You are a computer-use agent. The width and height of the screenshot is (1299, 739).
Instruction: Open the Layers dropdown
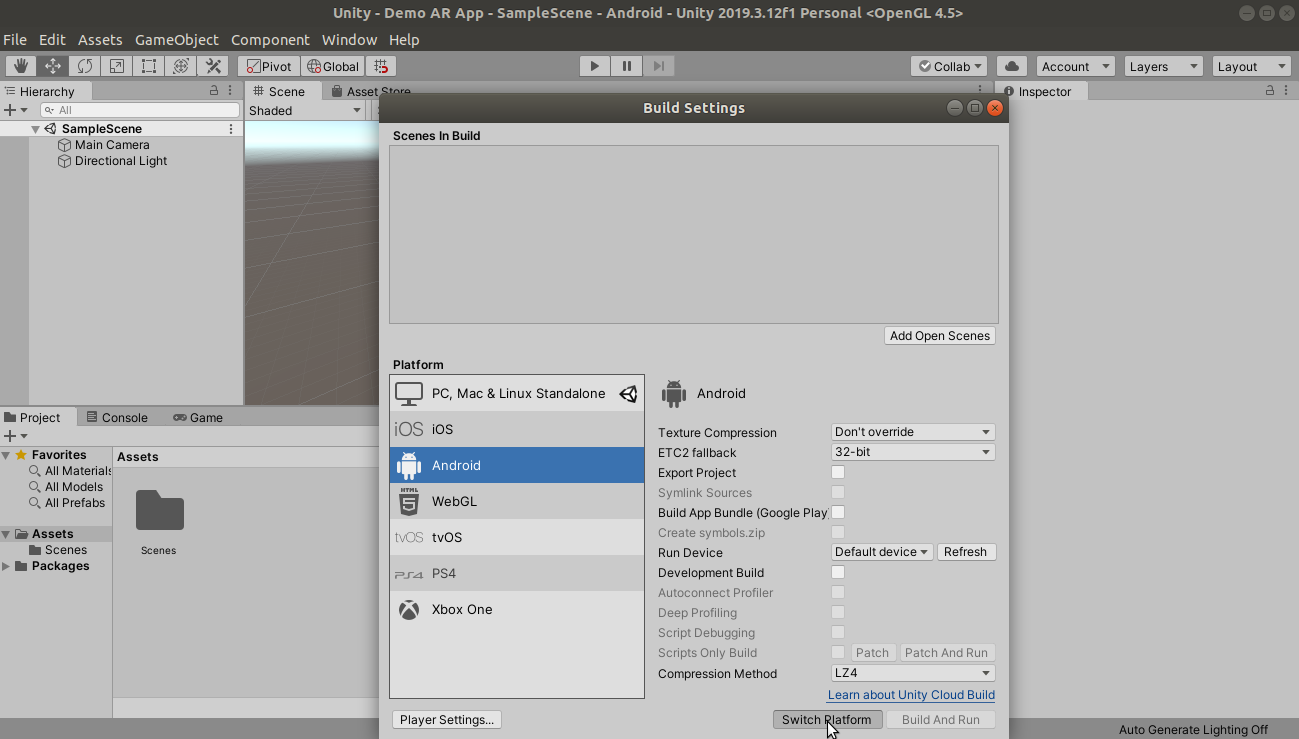pos(1163,66)
